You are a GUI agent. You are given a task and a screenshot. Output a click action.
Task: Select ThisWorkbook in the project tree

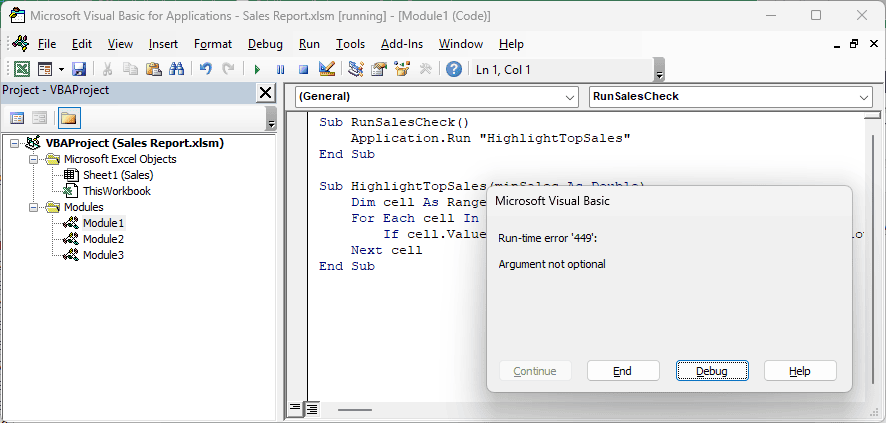pyautogui.click(x=116, y=191)
